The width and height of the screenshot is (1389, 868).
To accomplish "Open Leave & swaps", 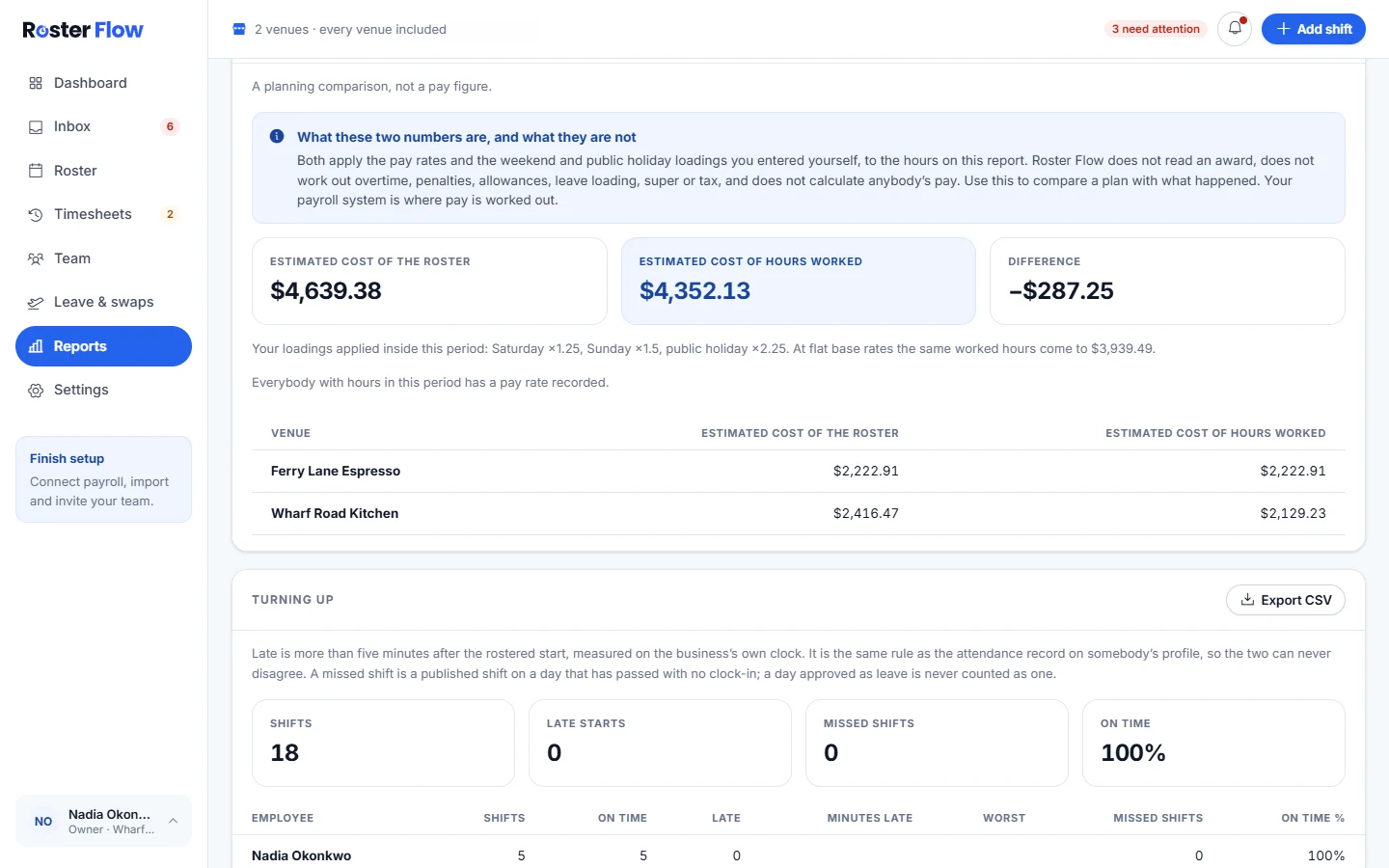I will pos(103,302).
